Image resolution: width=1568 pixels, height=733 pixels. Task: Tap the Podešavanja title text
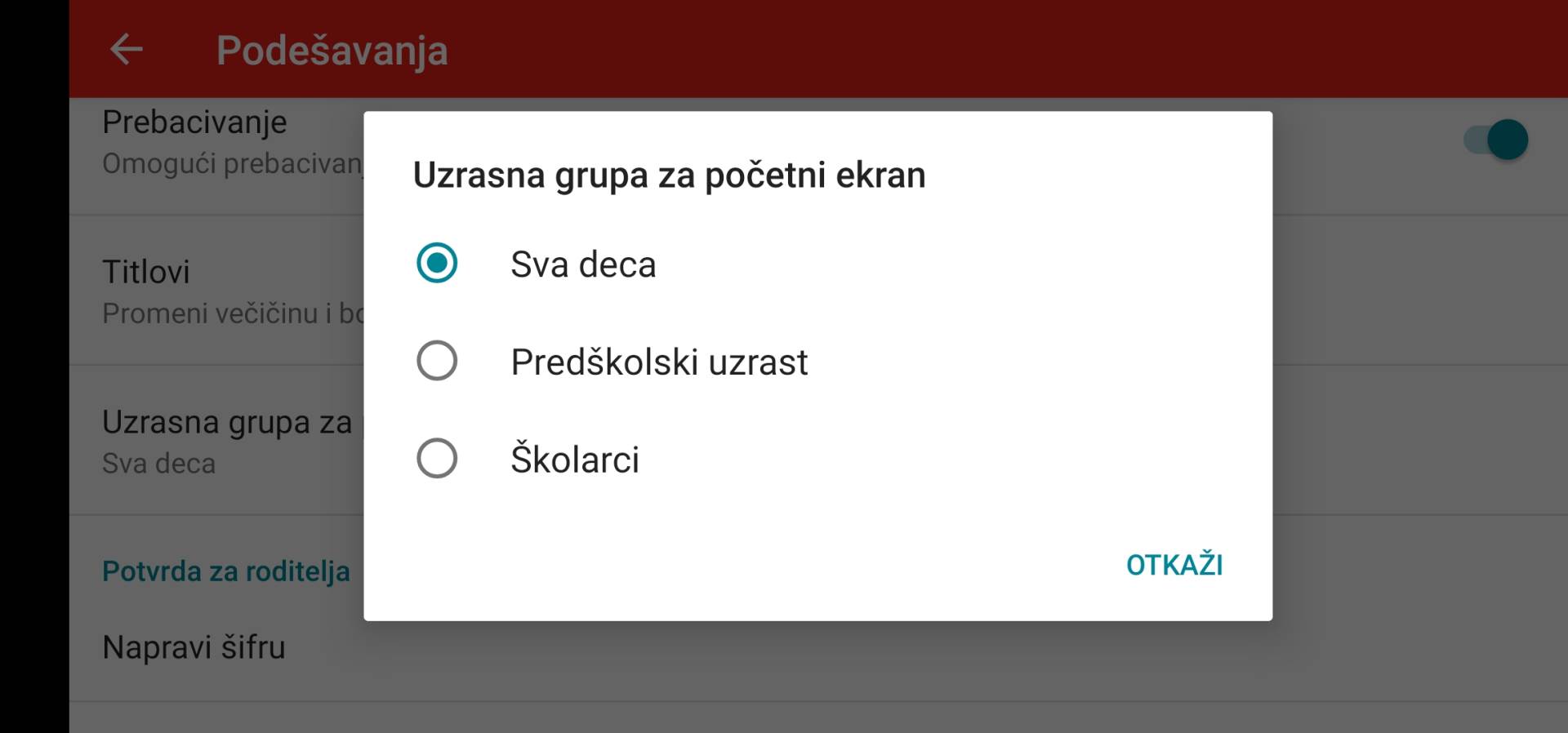[332, 51]
